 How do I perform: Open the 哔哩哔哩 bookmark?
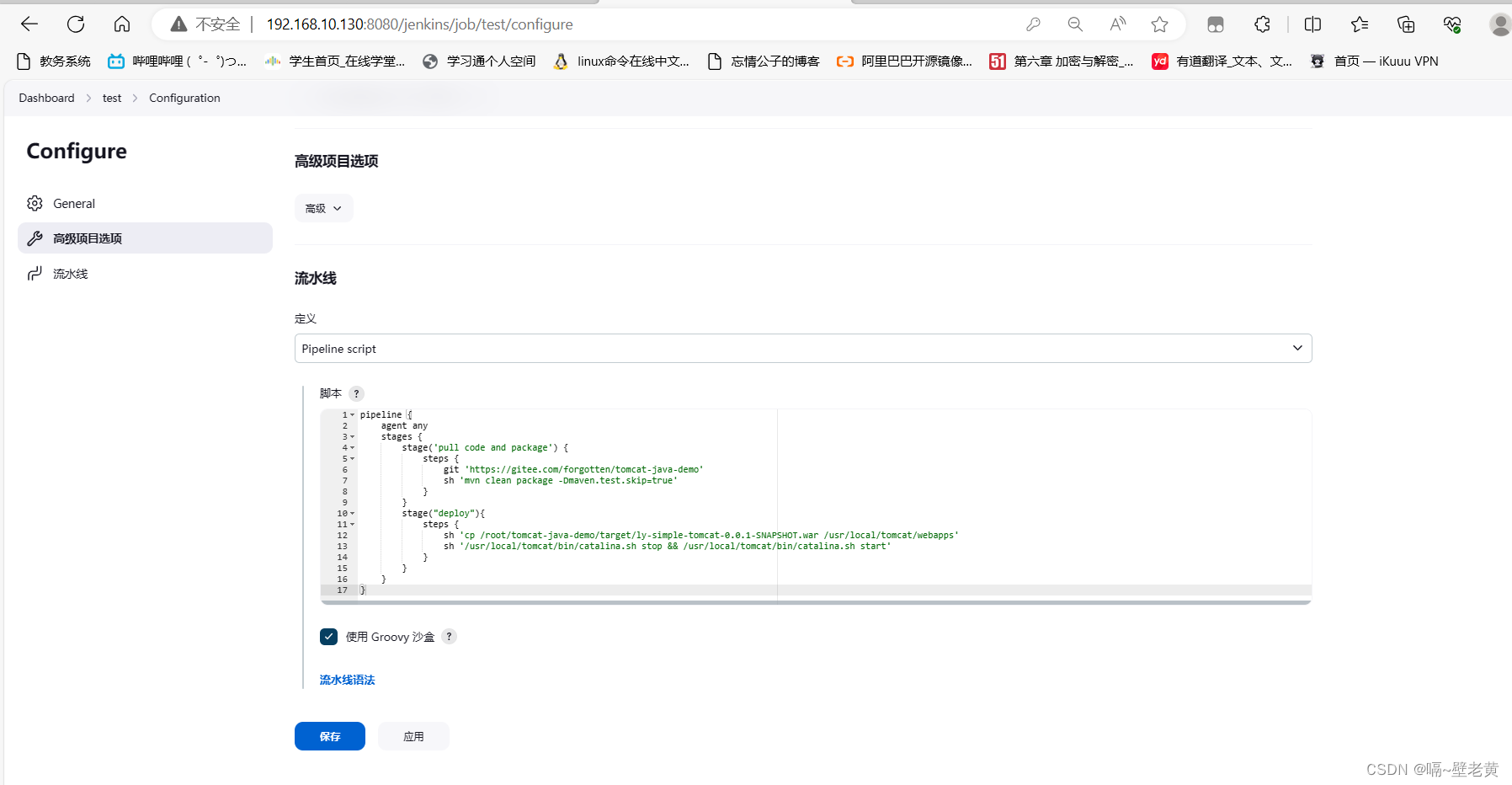point(177,61)
